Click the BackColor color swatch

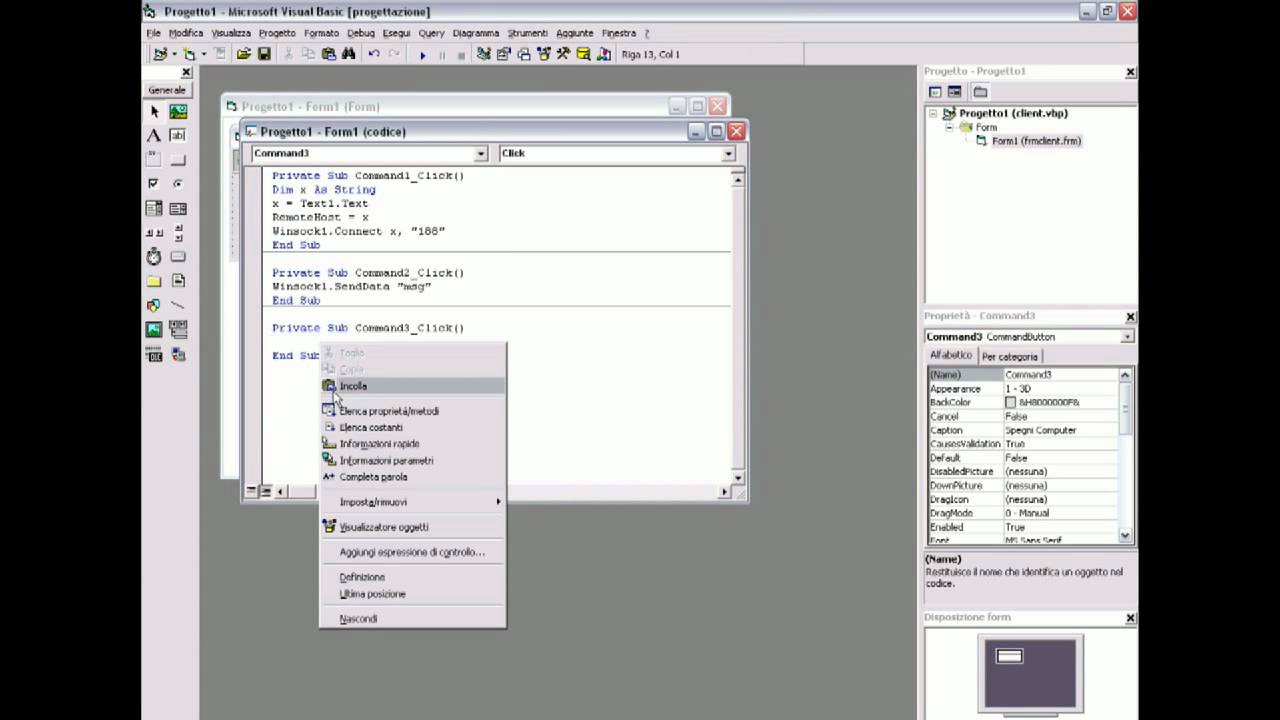point(1010,402)
